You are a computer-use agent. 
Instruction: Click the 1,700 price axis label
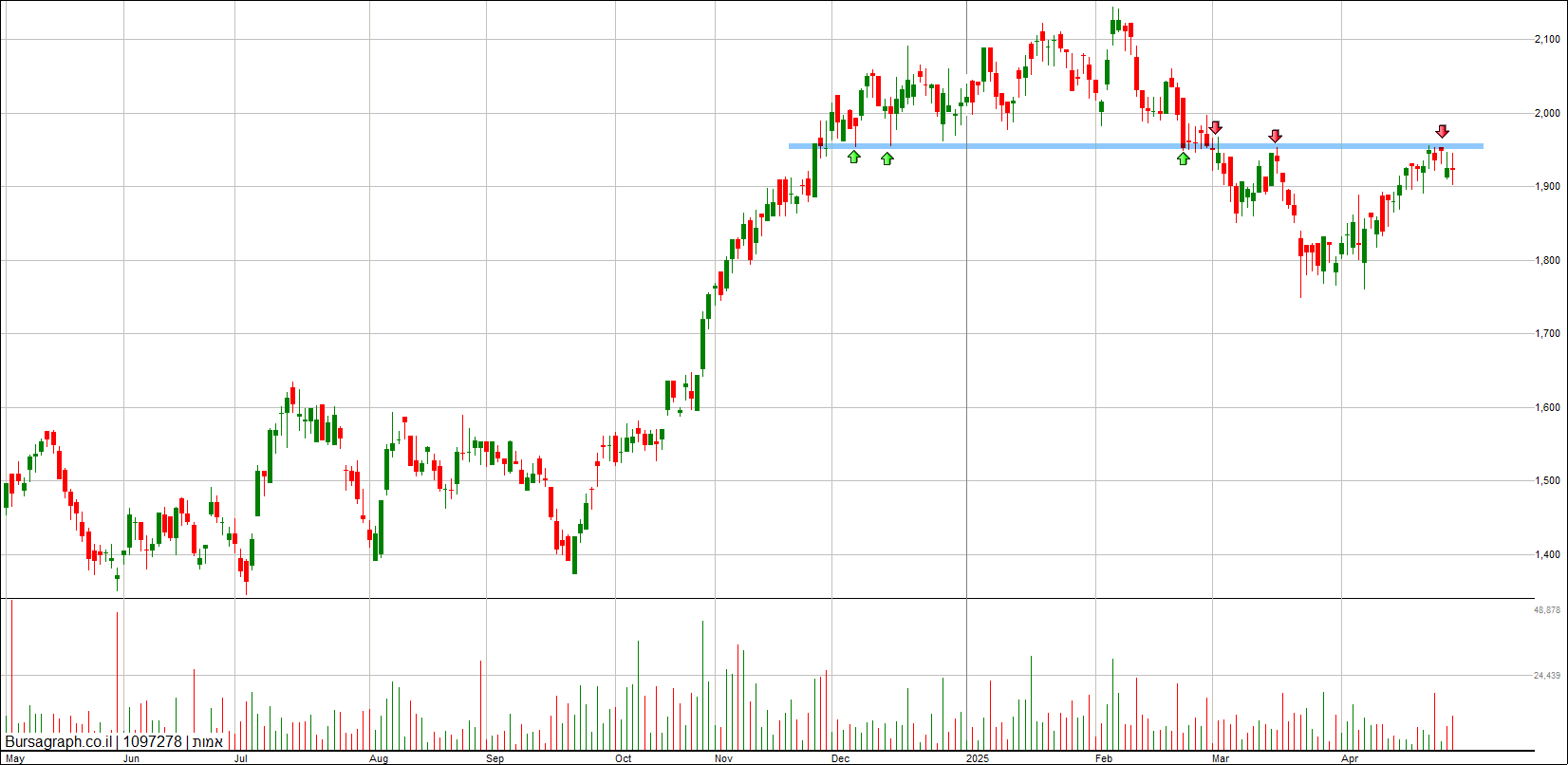coord(1547,334)
